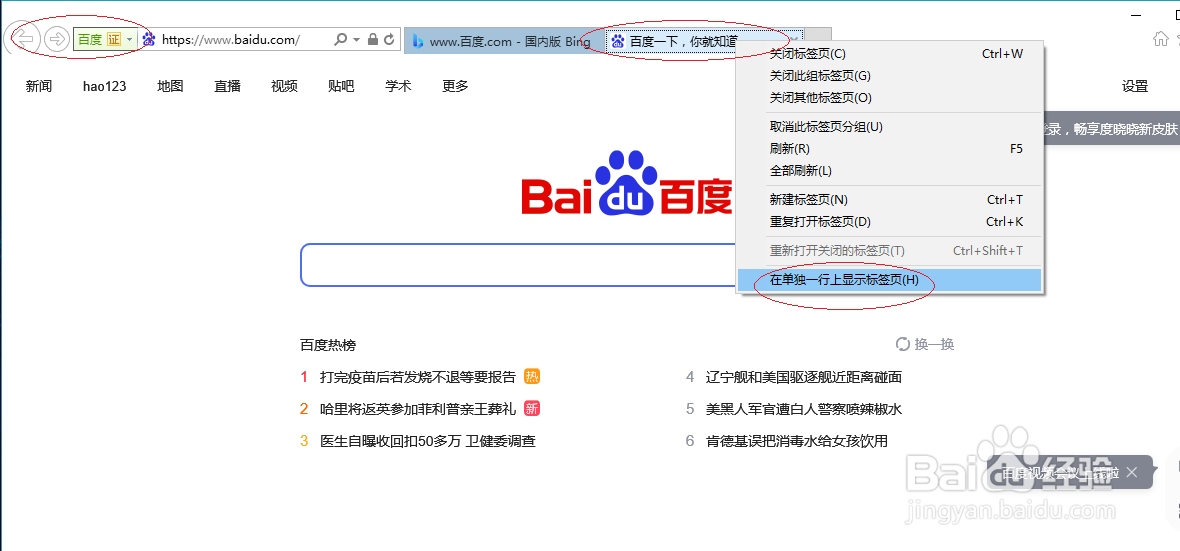The height and width of the screenshot is (551, 1180).
Task: Click into the Baidu search box
Action: [x=518, y=265]
